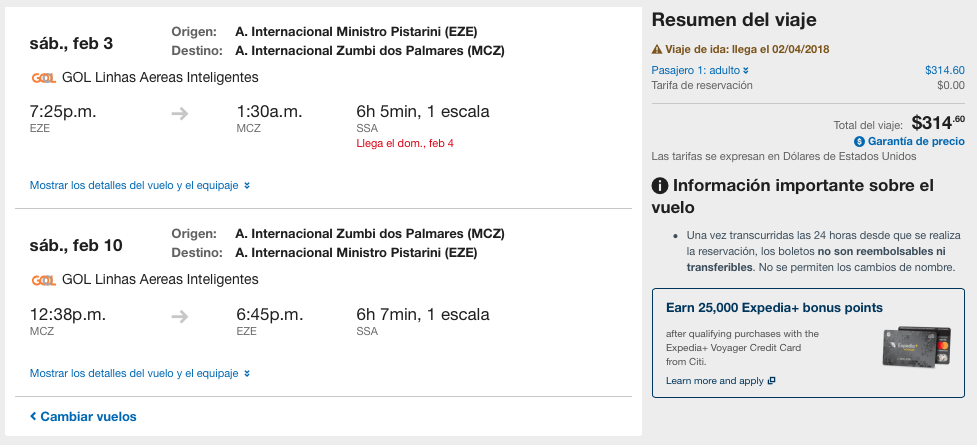The height and width of the screenshot is (445, 977).
Task: Click the external link icon after Learn more
Action: click(x=771, y=381)
